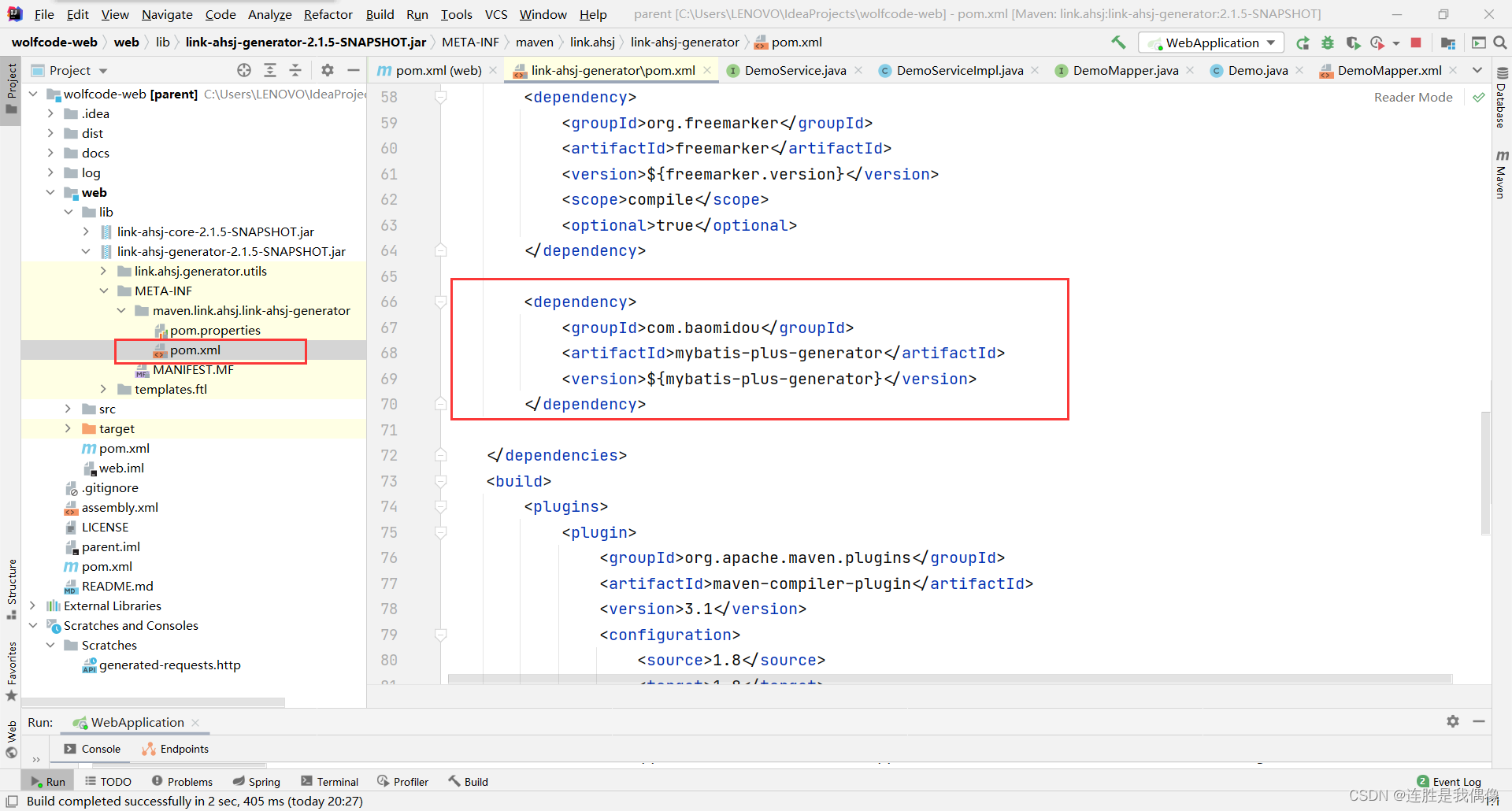The width and height of the screenshot is (1512, 811).
Task: Collapse the dependency fold at line 66
Action: coord(439,302)
